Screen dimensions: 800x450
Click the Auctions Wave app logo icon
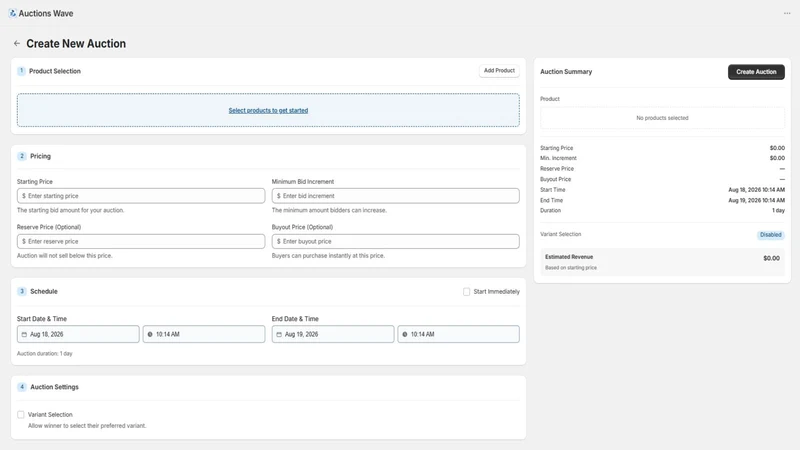coord(12,13)
